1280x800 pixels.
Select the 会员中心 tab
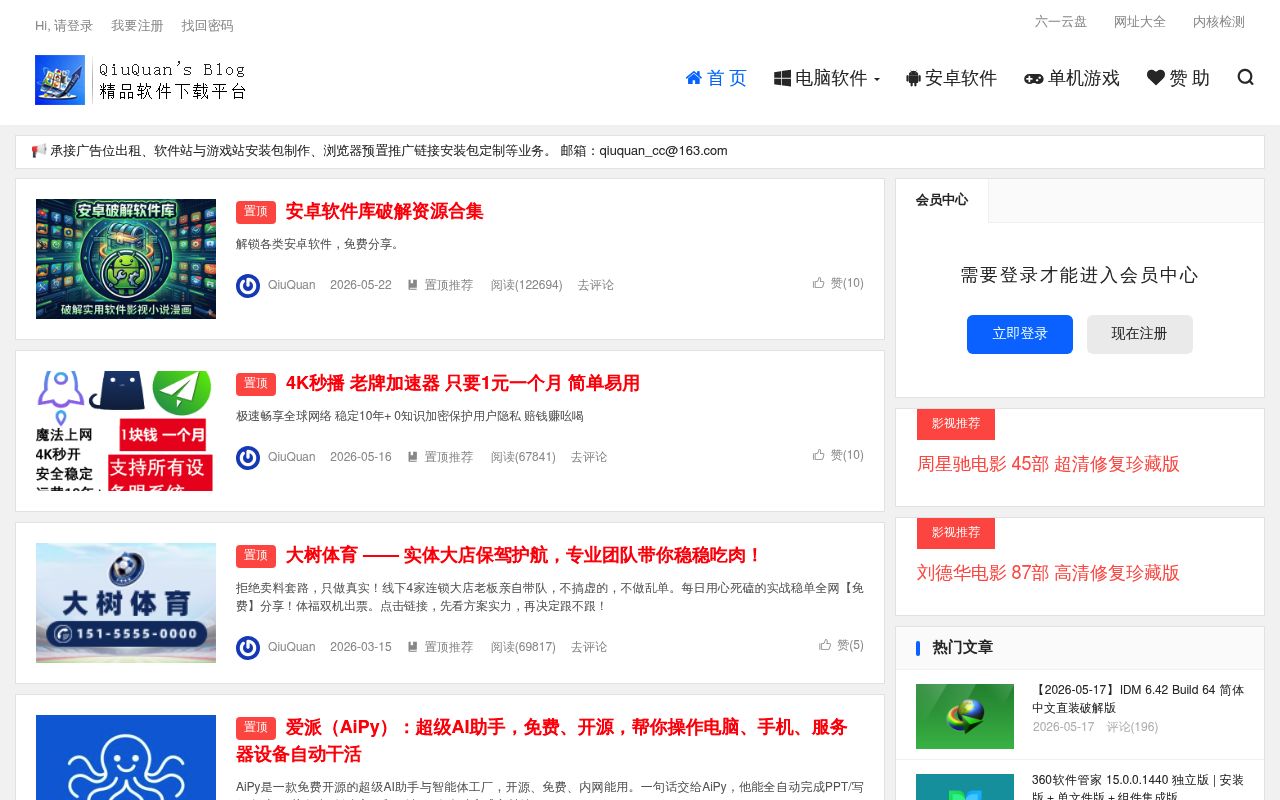click(942, 200)
